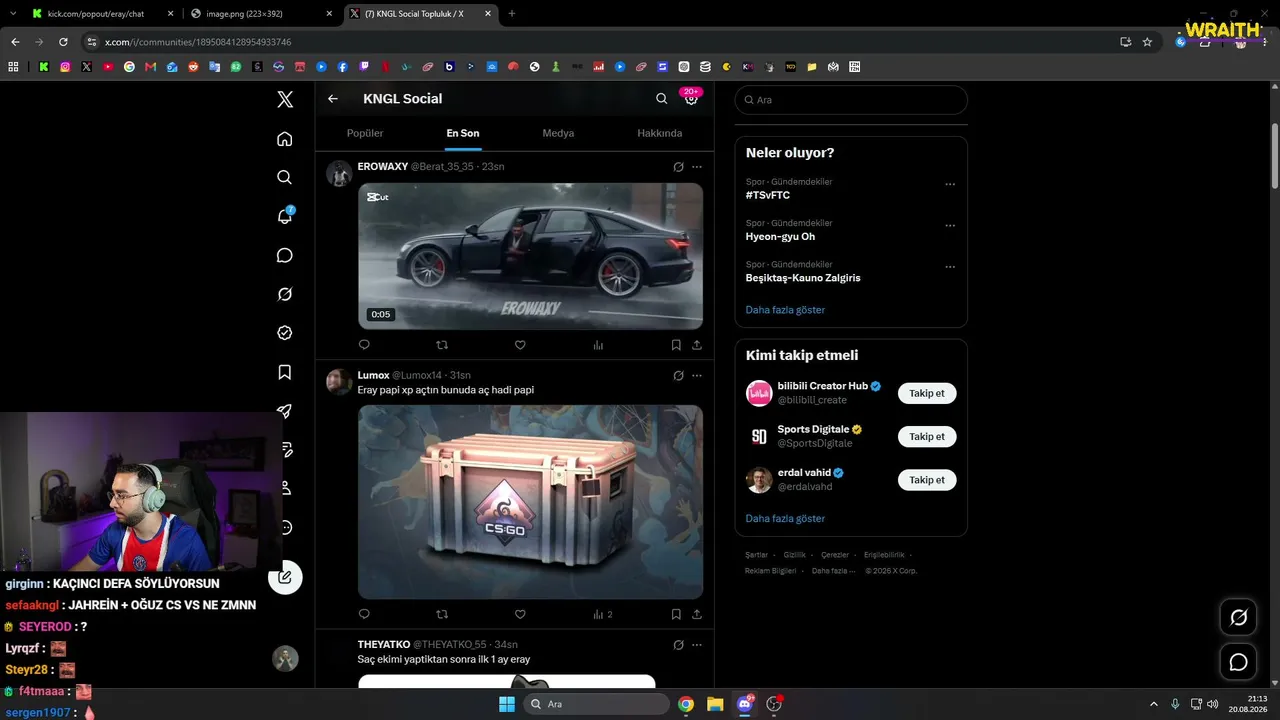Image resolution: width=1280 pixels, height=720 pixels.
Task: Open options for #TSvFTC trend
Action: coord(950,184)
